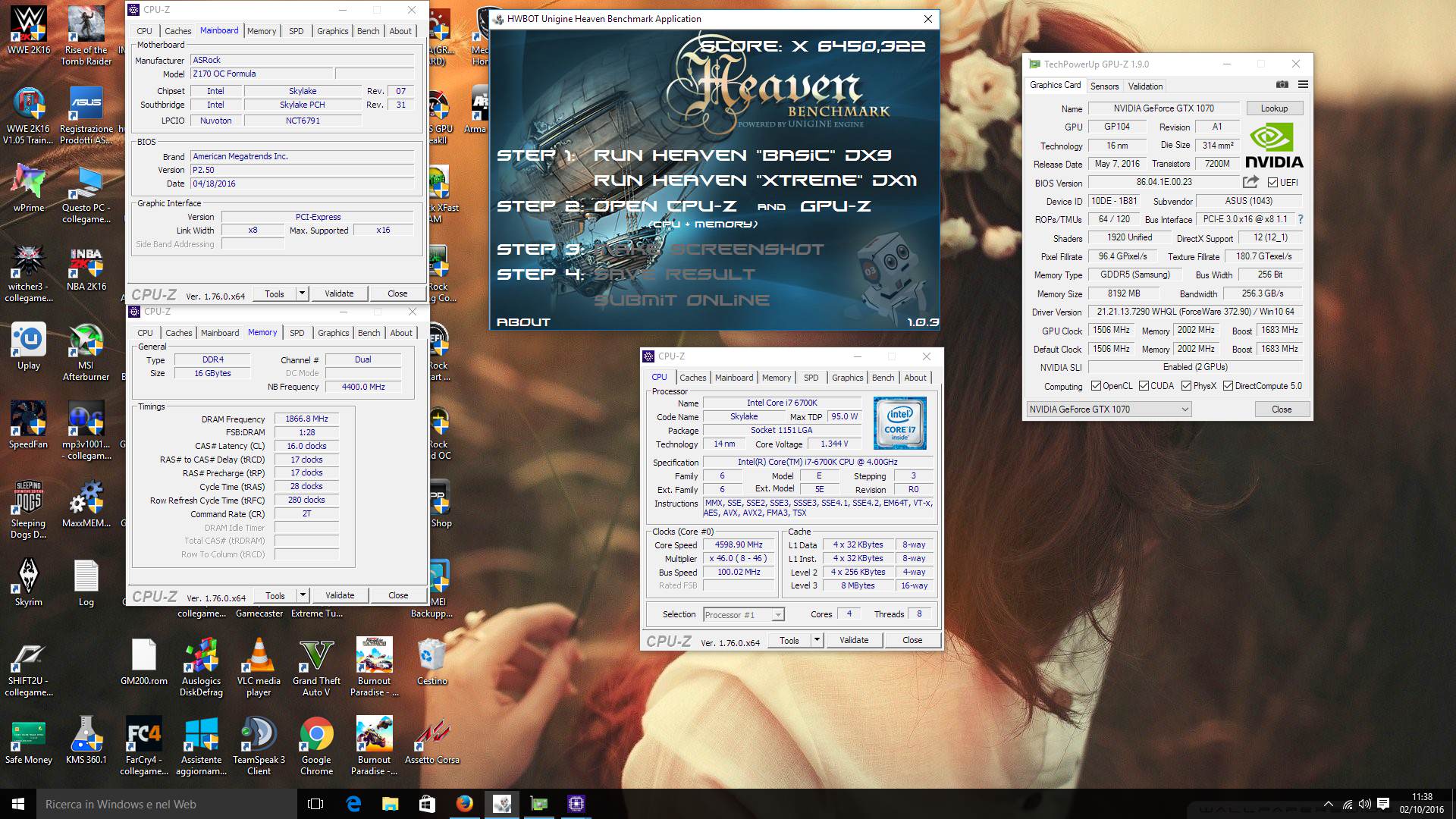Viewport: 1456px width, 819px height.
Task: Switch to SPD tab in Mainboard CPU-Z window
Action: [296, 31]
